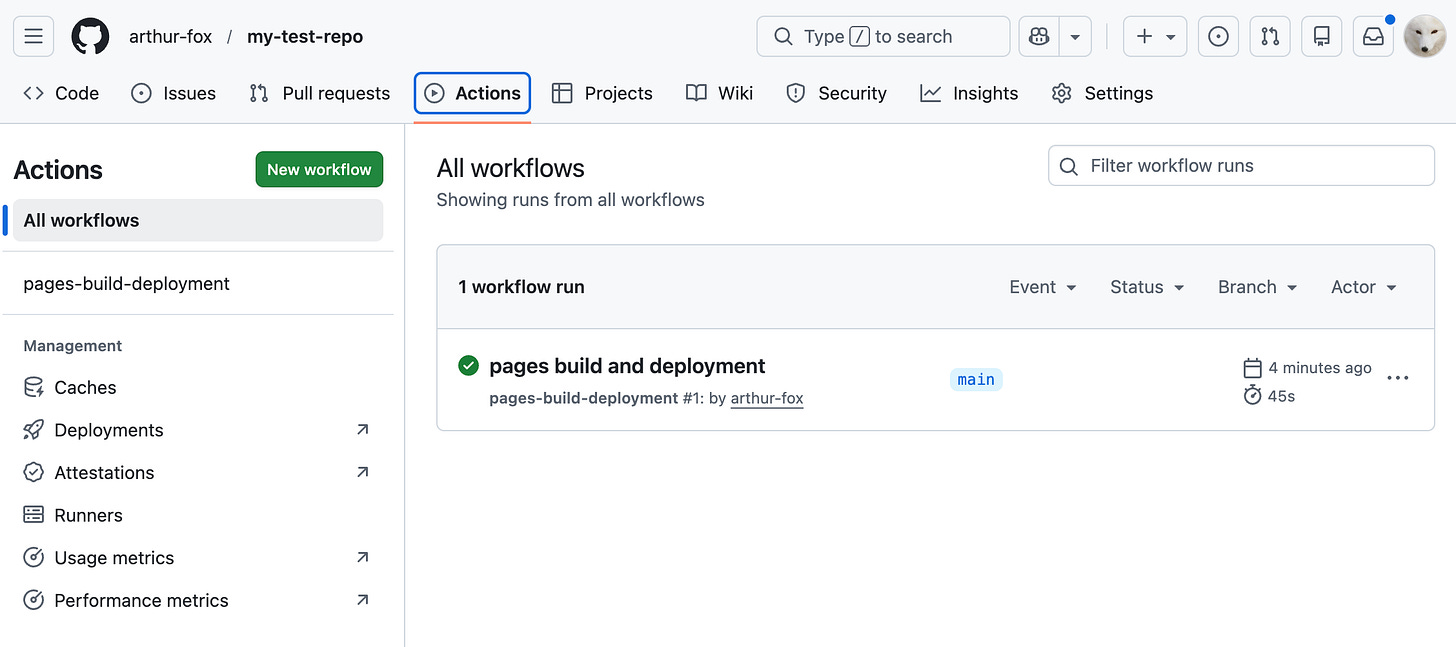Switch to the Insights tab

[969, 93]
